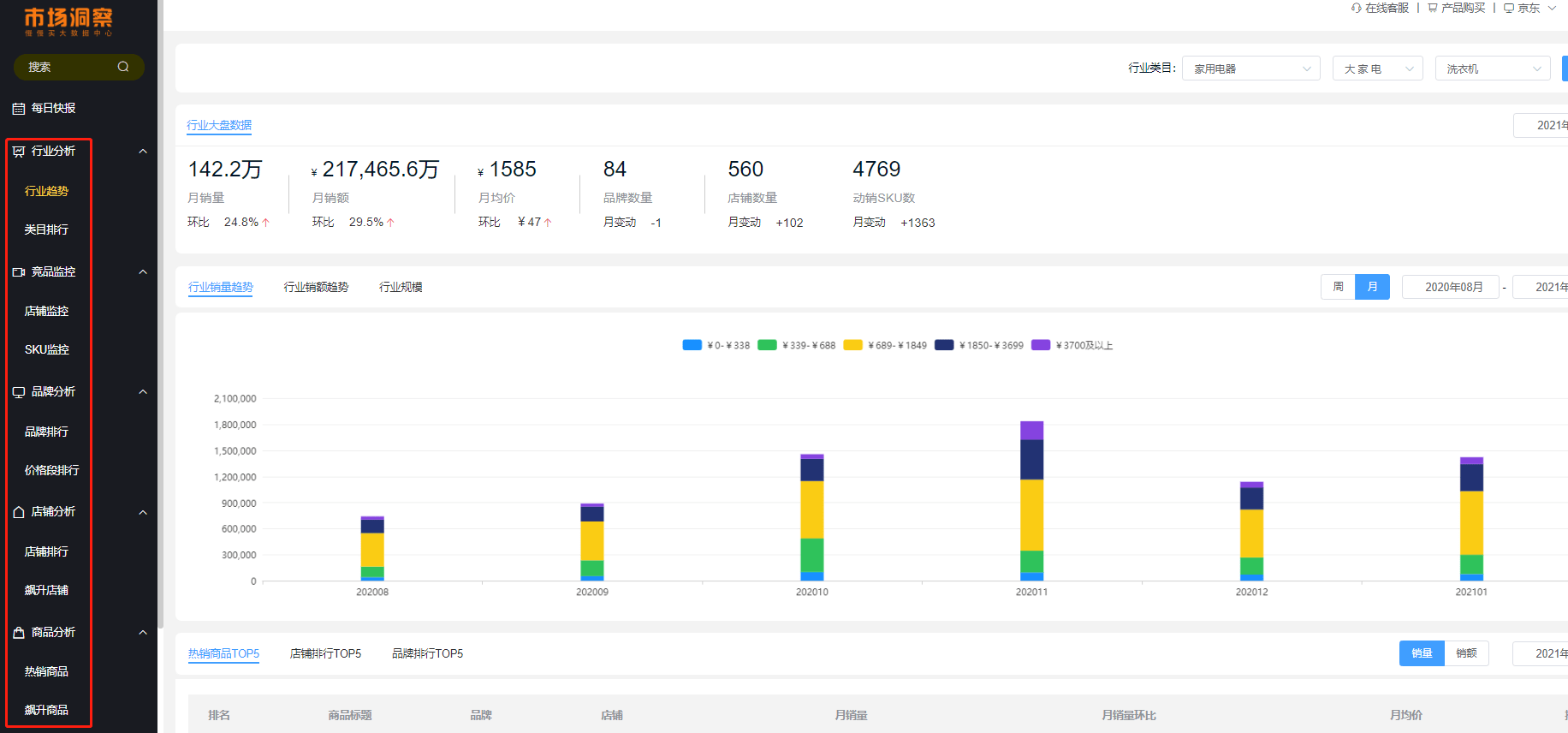Open SKU监控 in sidebar
This screenshot has width=1568, height=733.
tap(46, 349)
